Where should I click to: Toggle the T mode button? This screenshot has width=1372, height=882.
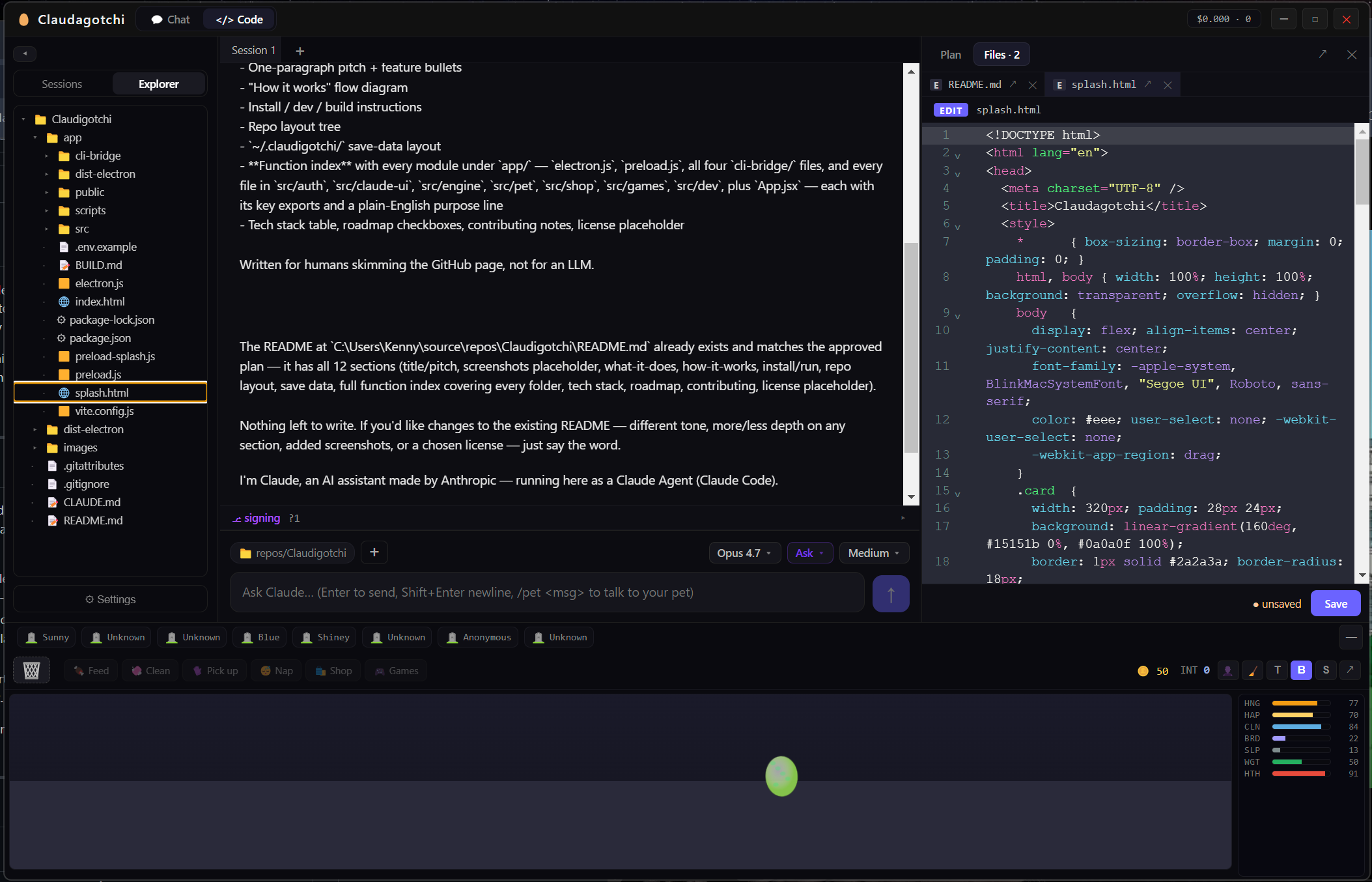(x=1277, y=670)
